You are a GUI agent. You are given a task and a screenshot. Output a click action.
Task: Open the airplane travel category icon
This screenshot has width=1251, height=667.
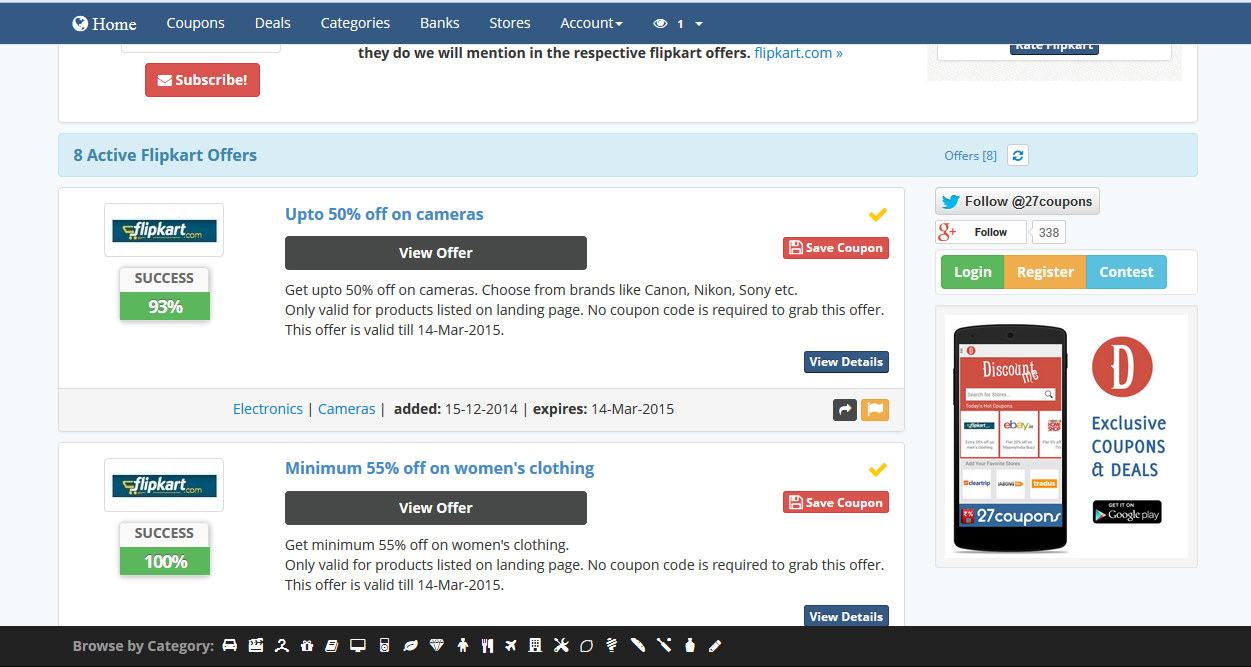(511, 645)
